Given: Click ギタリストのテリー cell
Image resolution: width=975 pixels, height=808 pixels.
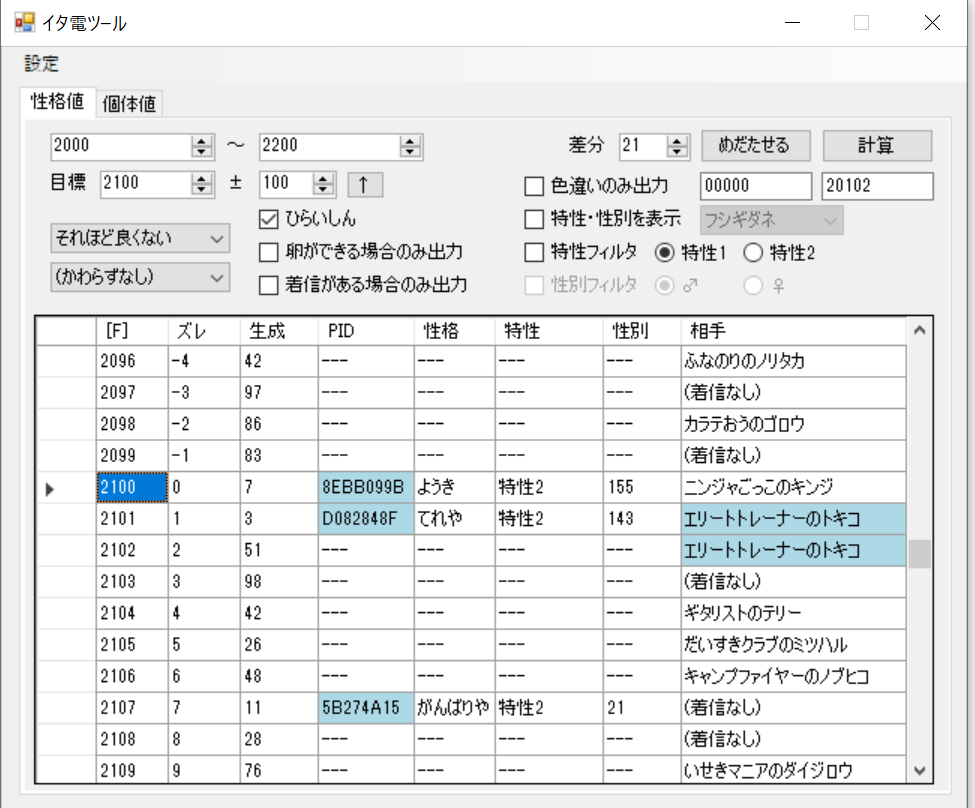Looking at the screenshot, I should click(793, 613).
